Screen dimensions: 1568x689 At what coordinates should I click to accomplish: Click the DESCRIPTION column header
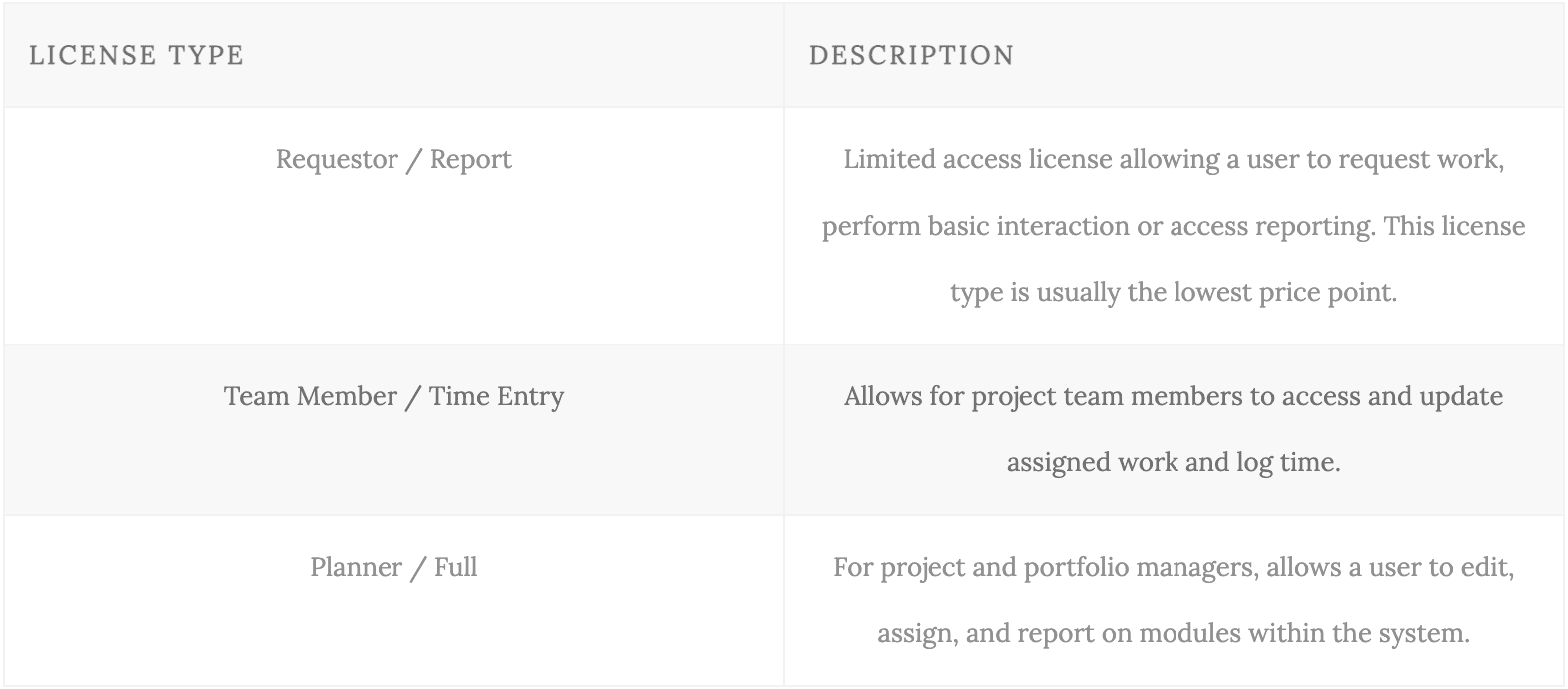[911, 55]
